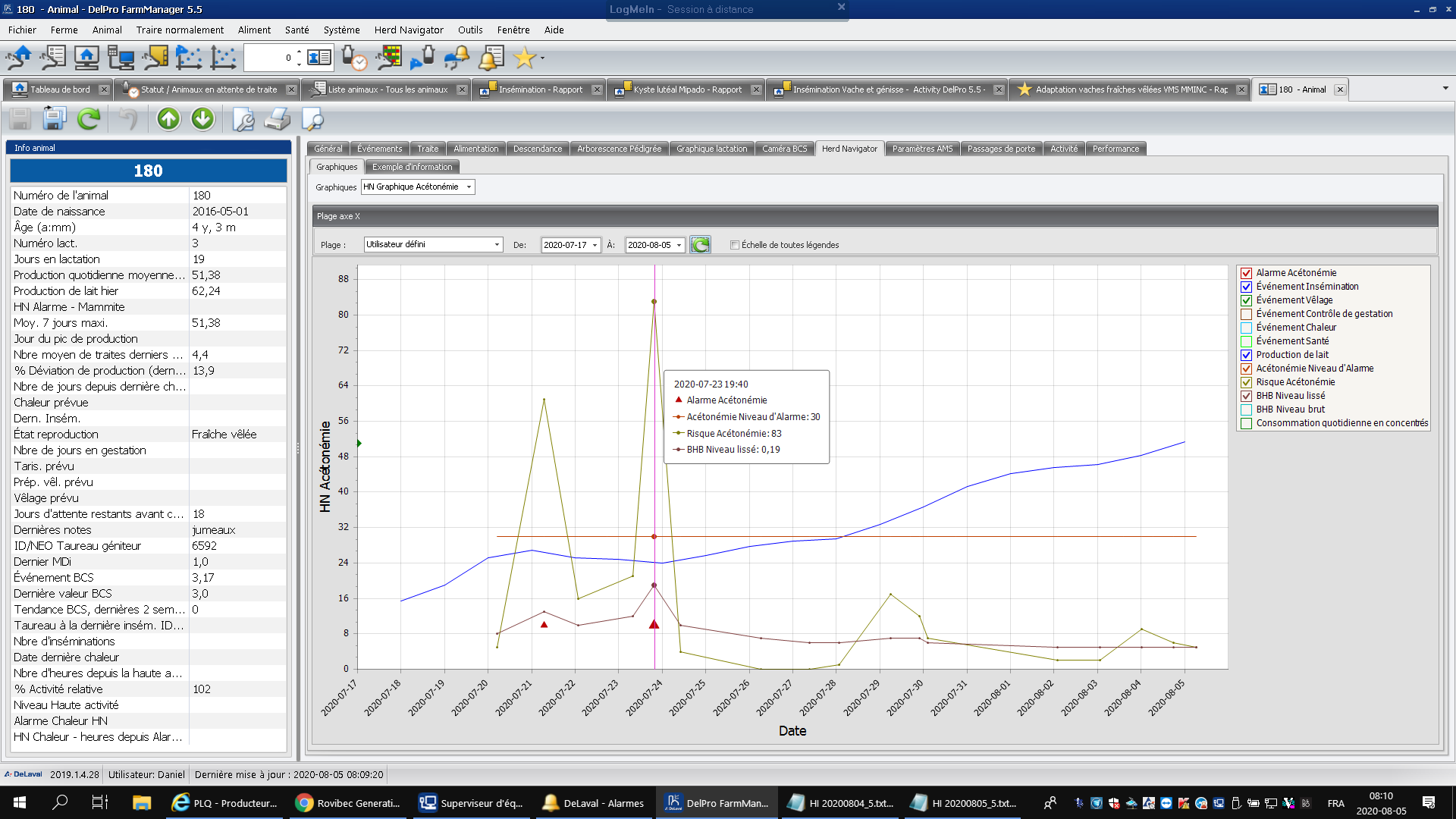The height and width of the screenshot is (819, 1456).
Task: Toggle BHB Niveau lissé legend checkbox
Action: pos(1246,396)
